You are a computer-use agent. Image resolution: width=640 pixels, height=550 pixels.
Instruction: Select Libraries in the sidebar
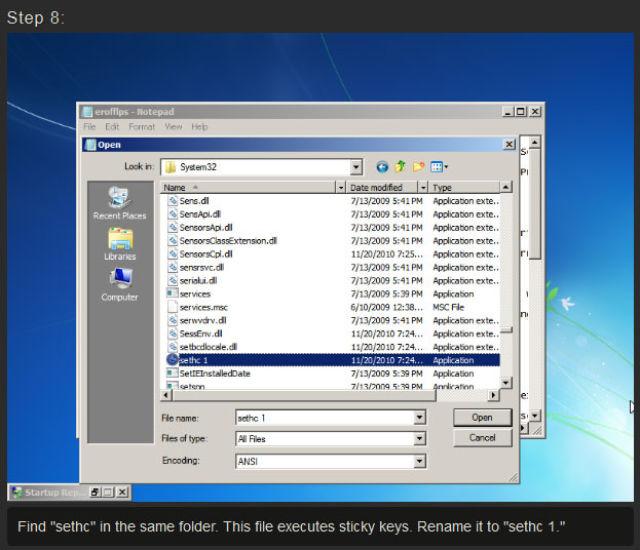point(119,246)
